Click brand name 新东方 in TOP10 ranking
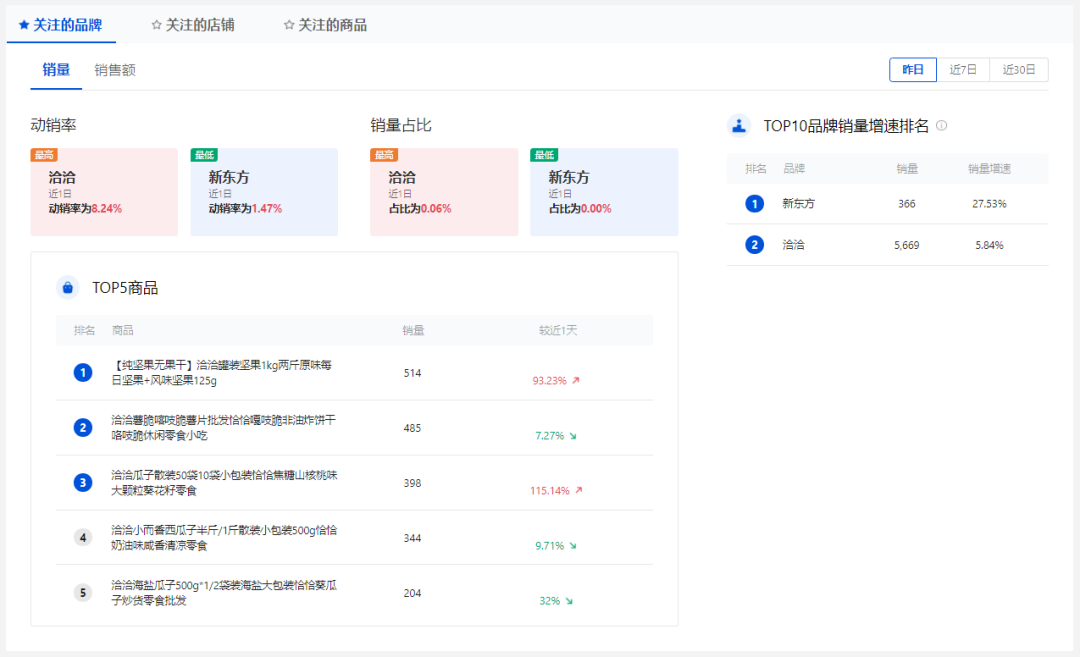Screen dimensions: 1080x657 coord(798,204)
